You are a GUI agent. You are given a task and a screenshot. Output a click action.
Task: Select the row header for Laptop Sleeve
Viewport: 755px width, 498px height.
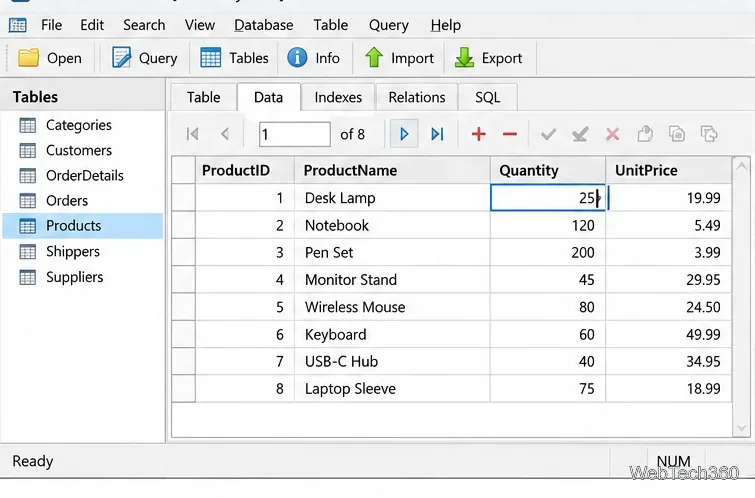tap(183, 389)
